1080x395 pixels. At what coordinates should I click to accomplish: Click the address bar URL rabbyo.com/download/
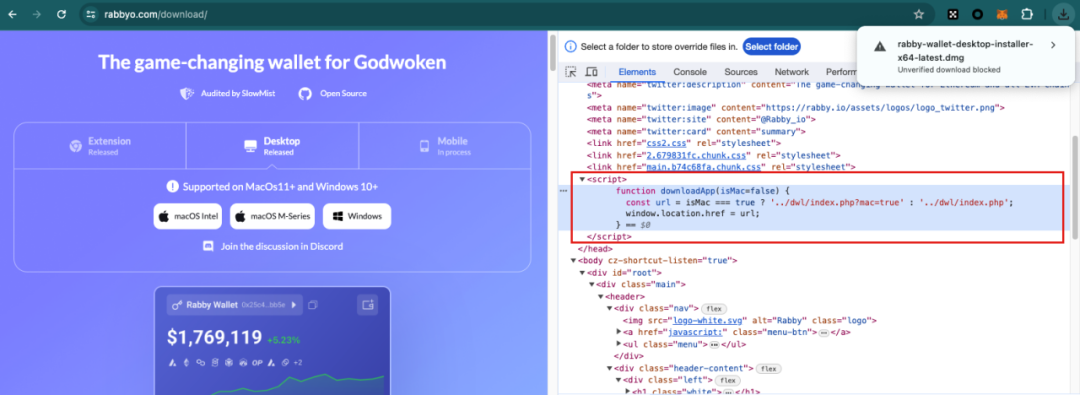click(x=155, y=14)
